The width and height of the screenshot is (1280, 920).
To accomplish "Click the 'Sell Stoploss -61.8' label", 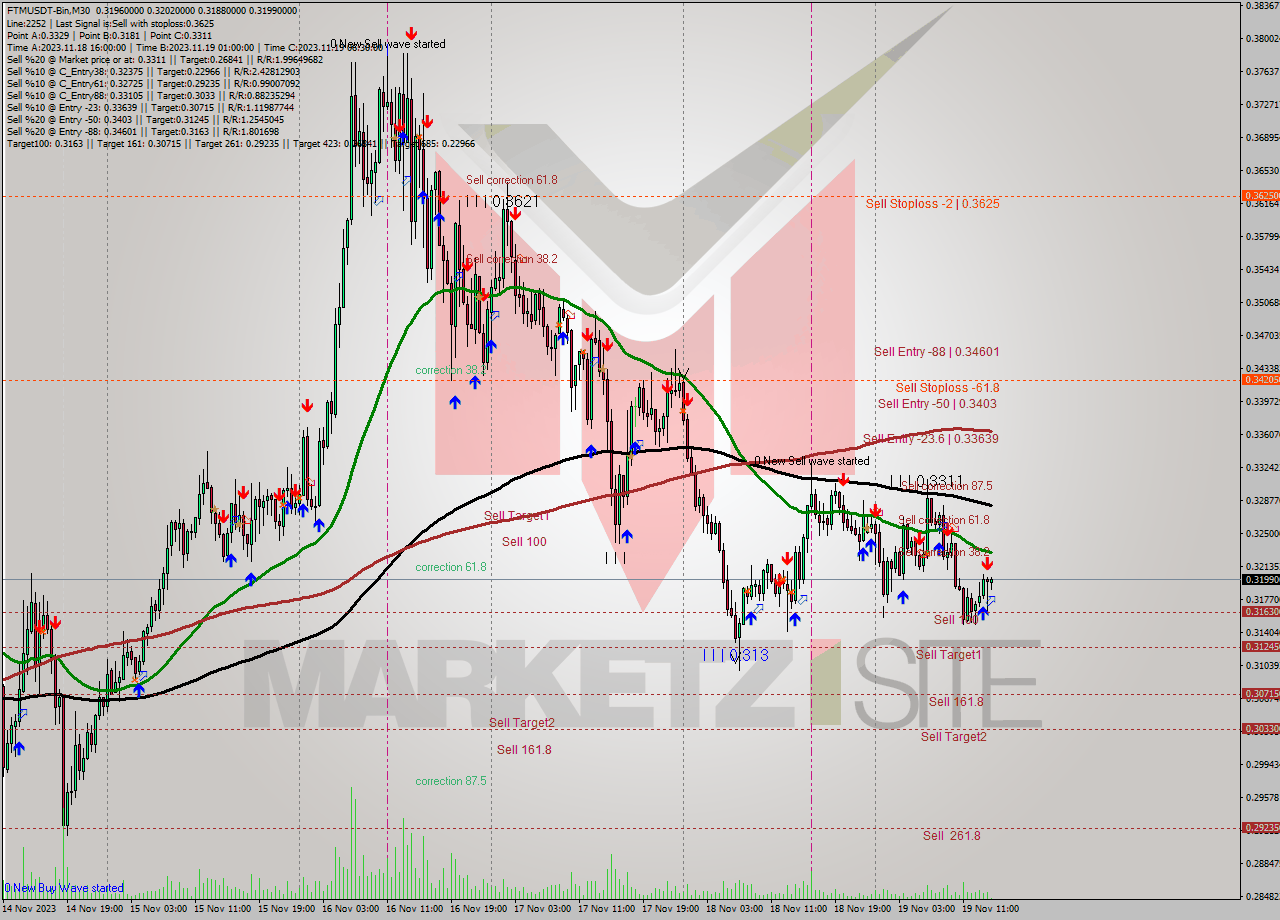I will (947, 388).
